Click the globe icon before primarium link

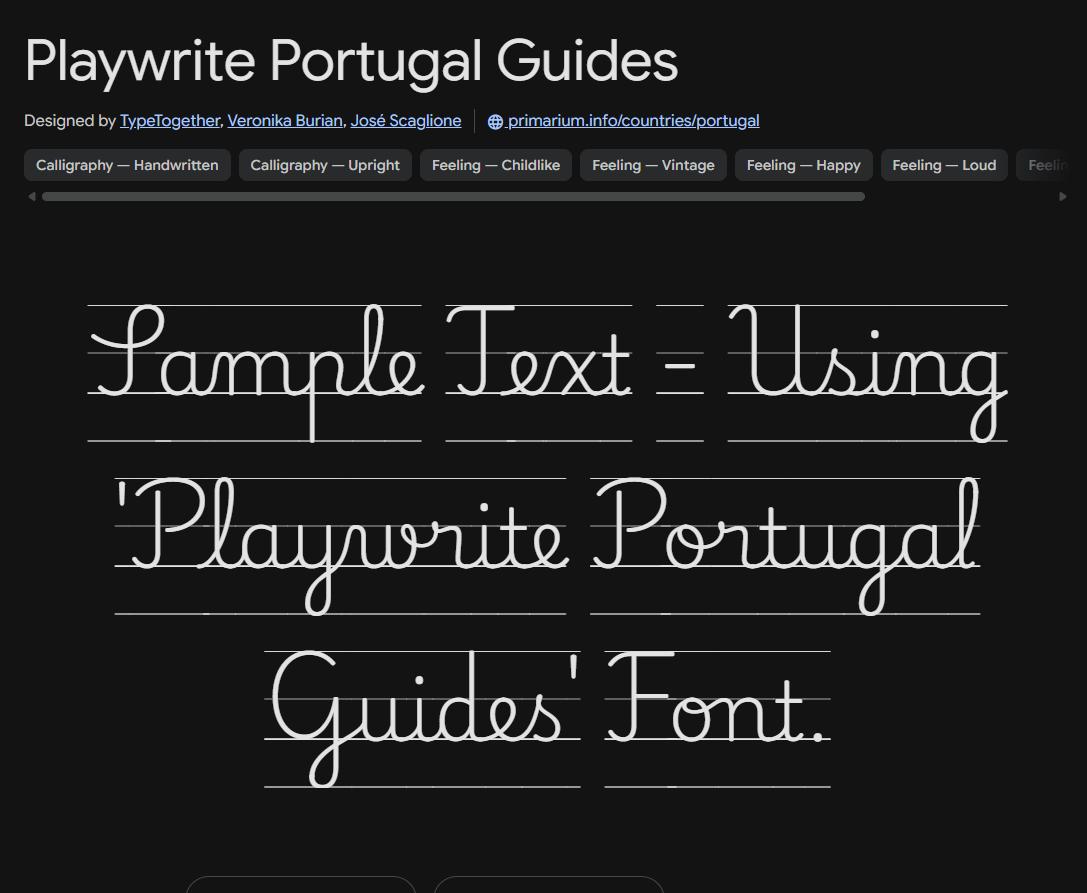click(x=495, y=121)
